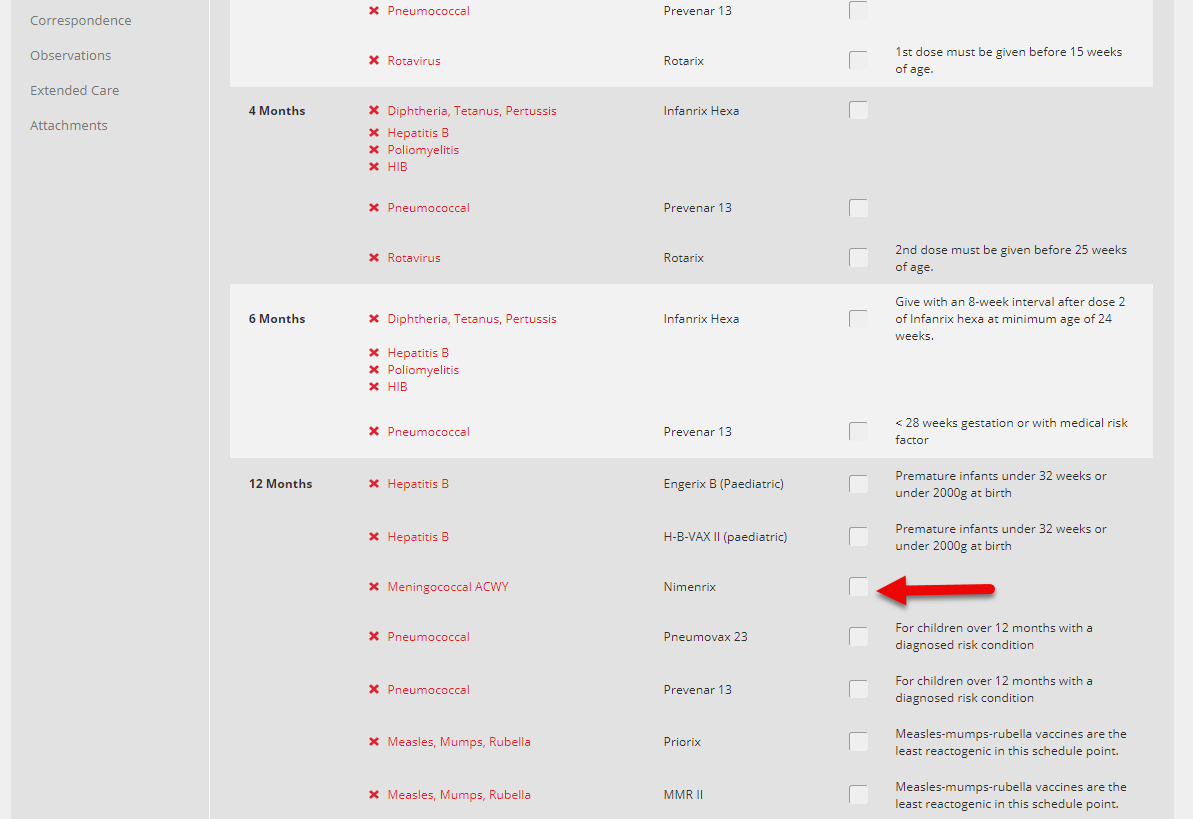Click red X beside 4 Months Poliomyelitis

click(x=374, y=150)
